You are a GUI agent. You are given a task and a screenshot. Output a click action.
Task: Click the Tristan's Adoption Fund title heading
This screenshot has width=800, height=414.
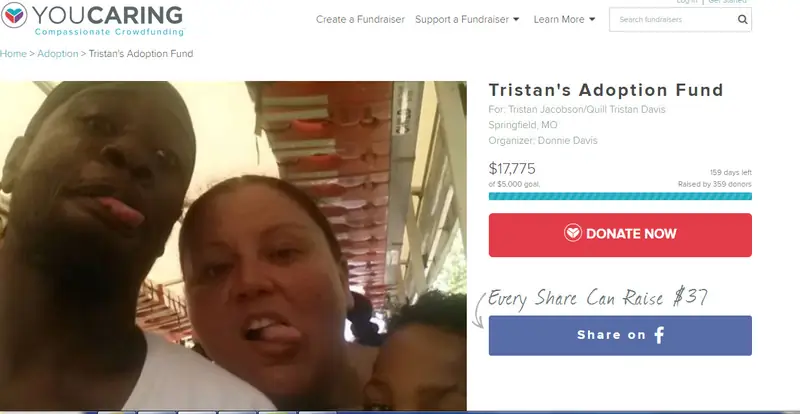coord(606,90)
